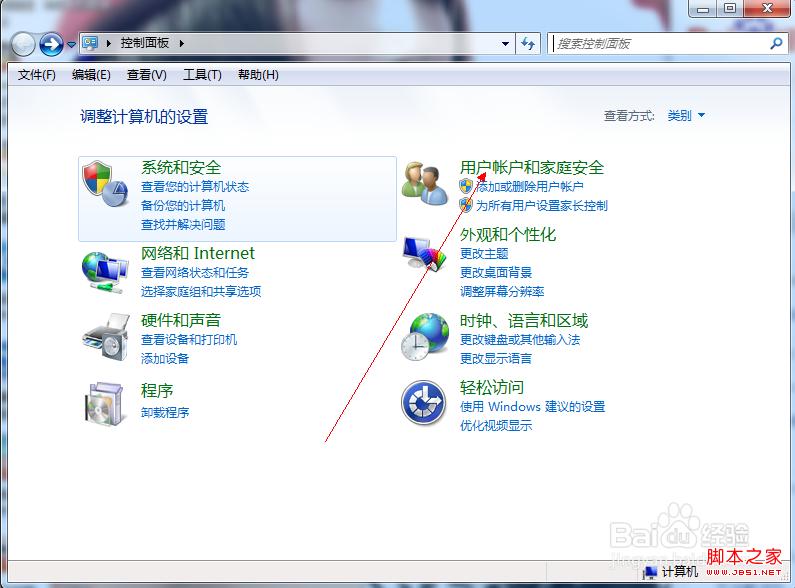The image size is (795, 588).
Task: Open System and Security shield icon
Action: (105, 184)
